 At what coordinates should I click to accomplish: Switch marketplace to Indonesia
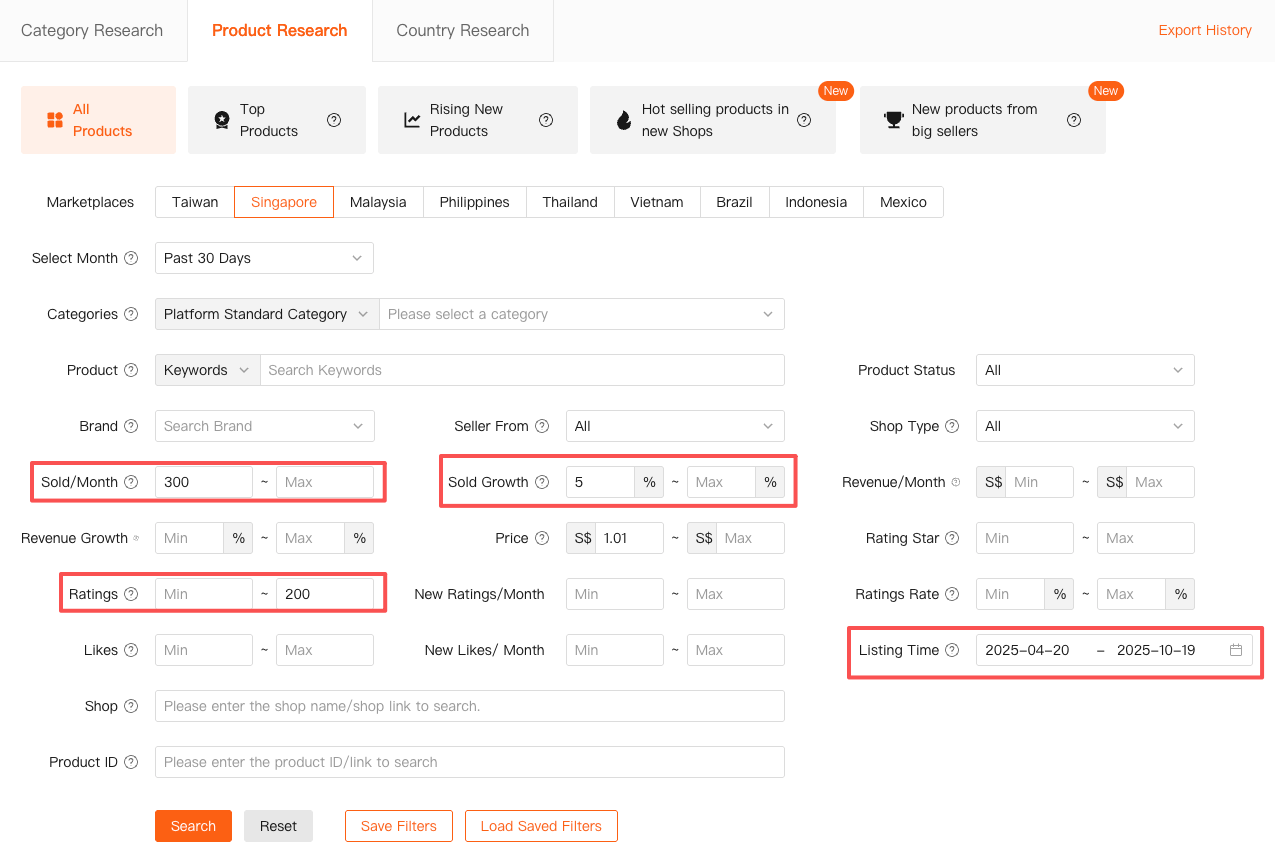tap(816, 202)
